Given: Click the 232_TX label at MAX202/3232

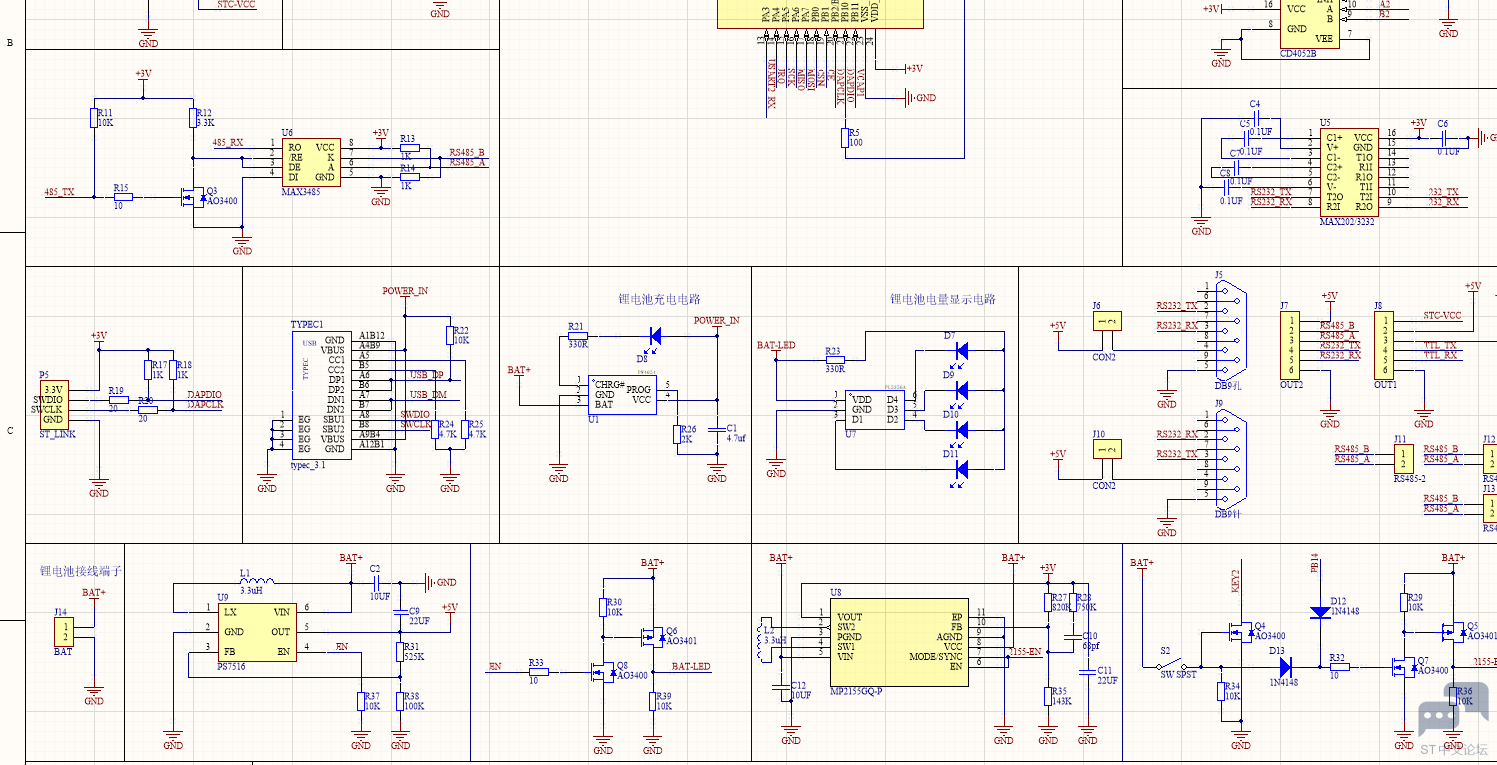Looking at the screenshot, I should click(x=1443, y=191).
